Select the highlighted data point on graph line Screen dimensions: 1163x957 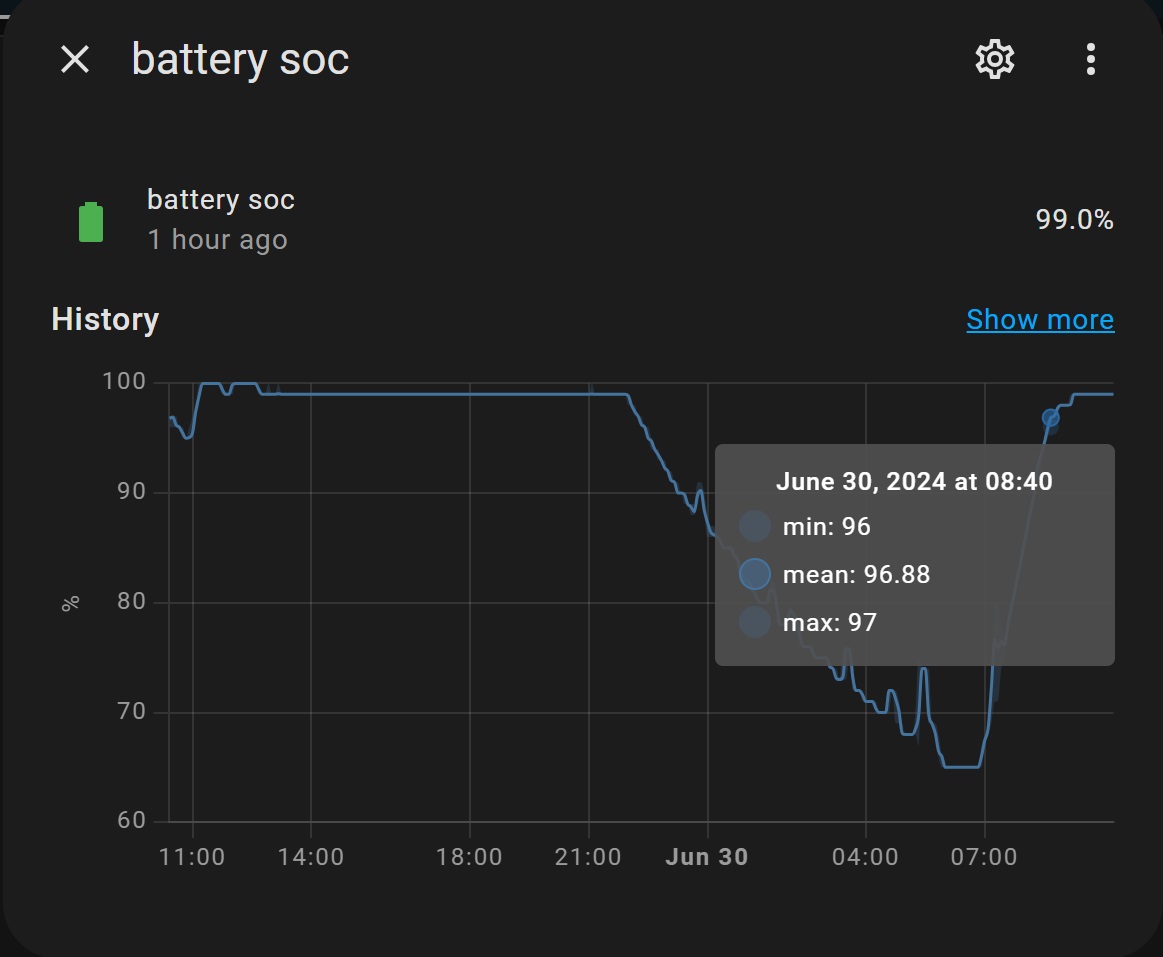(1050, 418)
